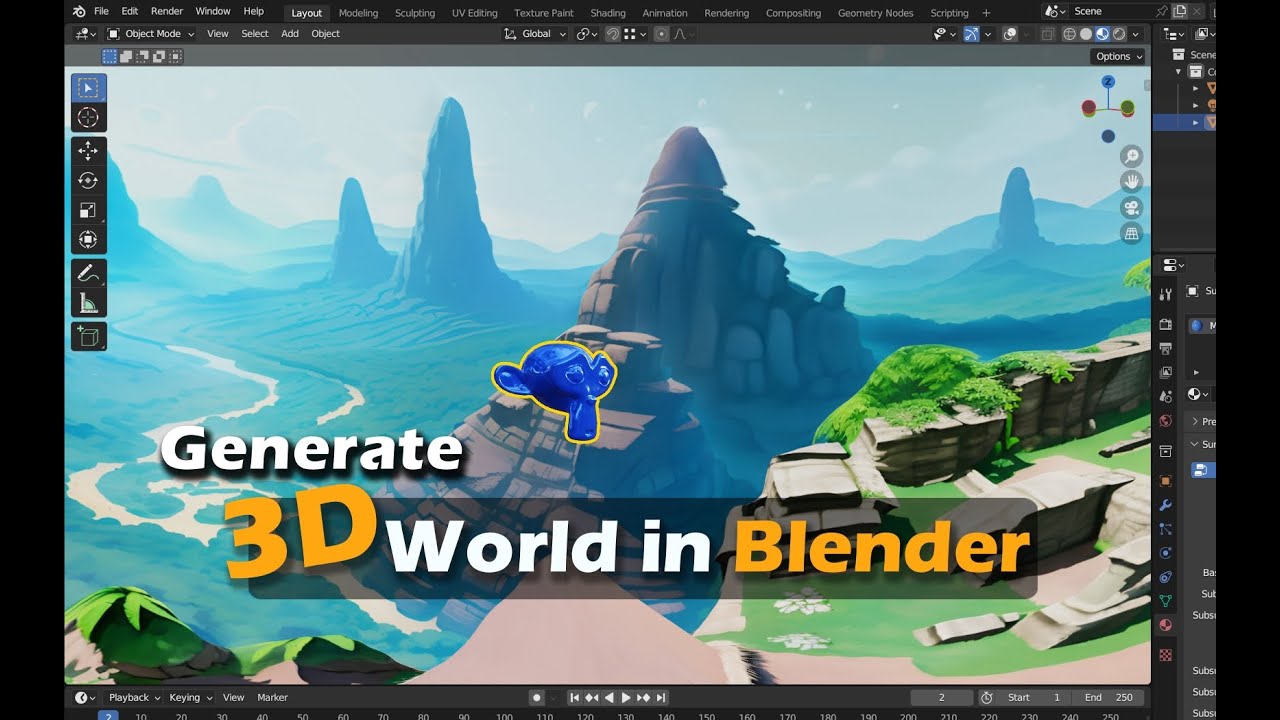
Task: Toggle snapping magnet in header
Action: coord(612,33)
